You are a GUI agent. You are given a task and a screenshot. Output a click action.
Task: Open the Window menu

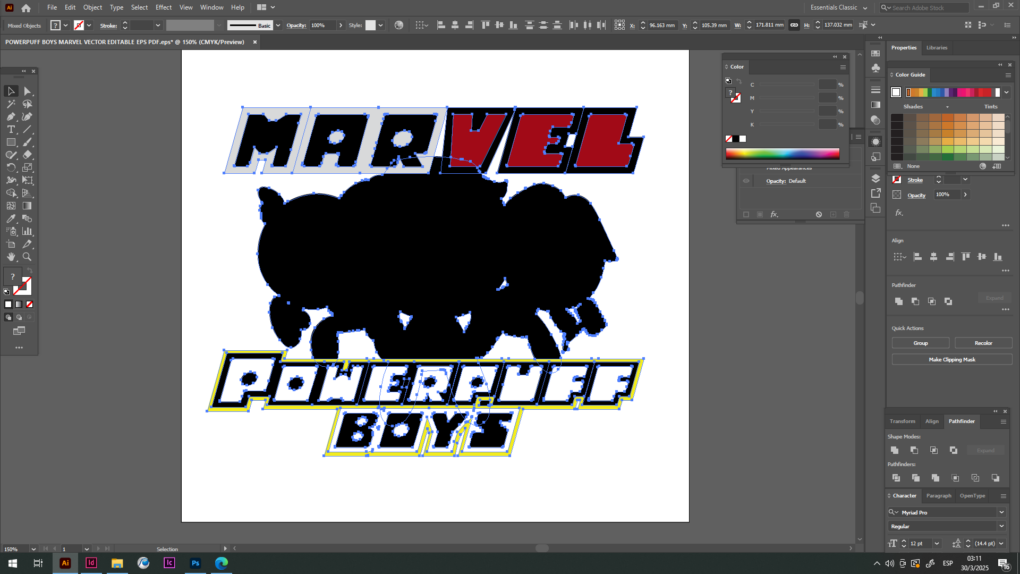point(211,7)
